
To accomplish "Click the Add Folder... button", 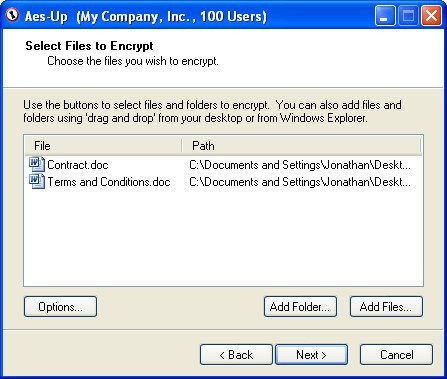I will click(300, 307).
